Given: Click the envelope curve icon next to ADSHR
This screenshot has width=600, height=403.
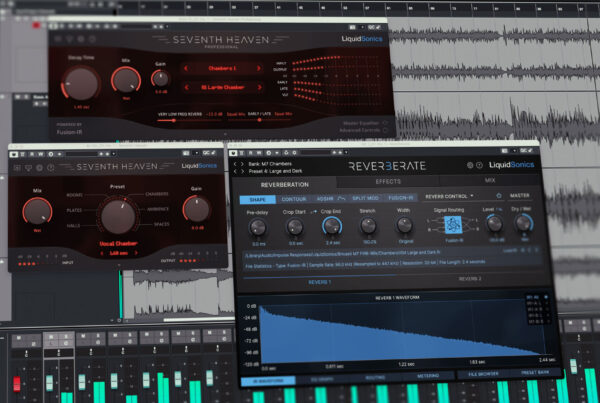Looking at the screenshot, I should point(342,198).
